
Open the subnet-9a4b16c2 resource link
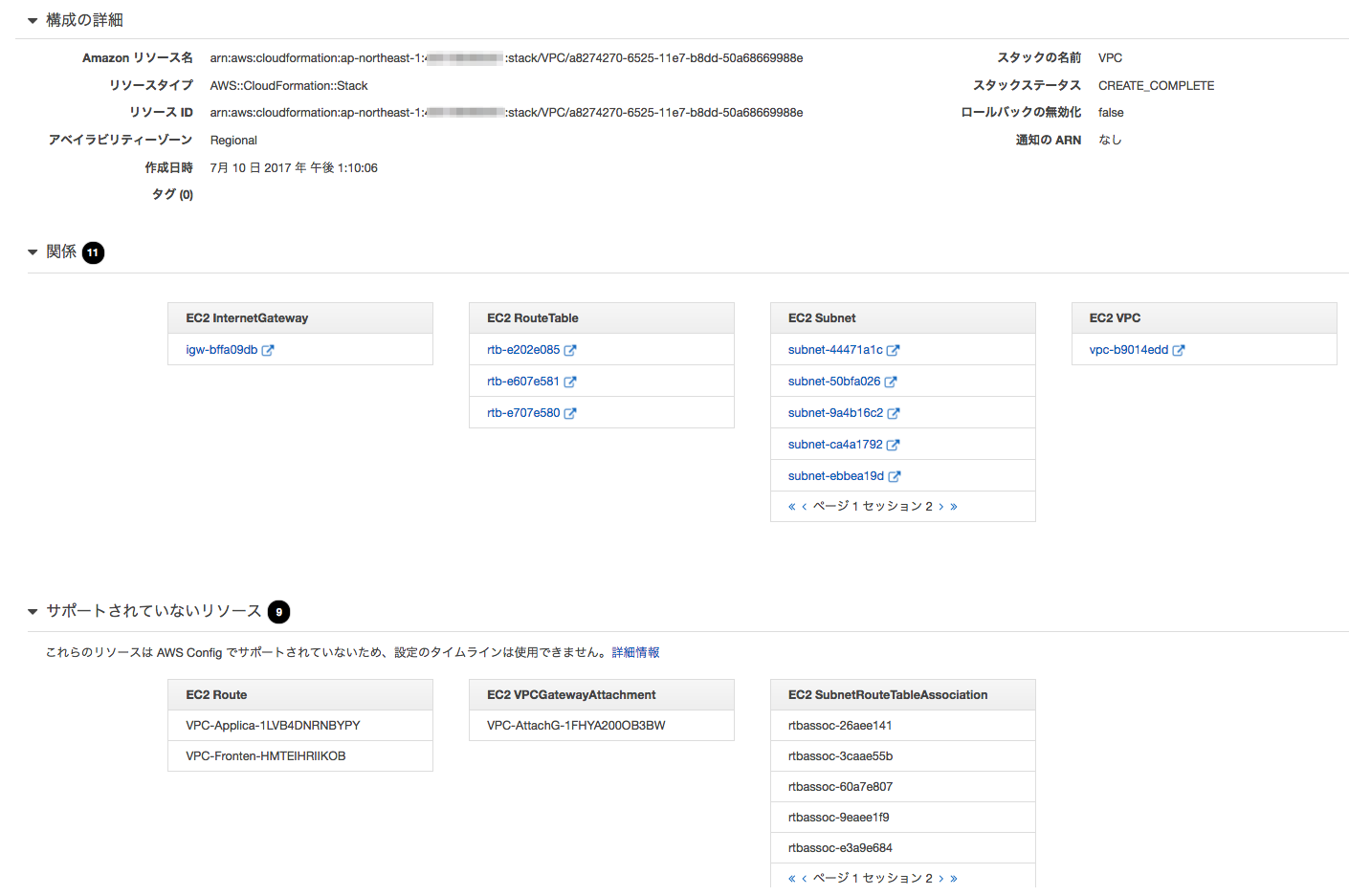(x=837, y=413)
